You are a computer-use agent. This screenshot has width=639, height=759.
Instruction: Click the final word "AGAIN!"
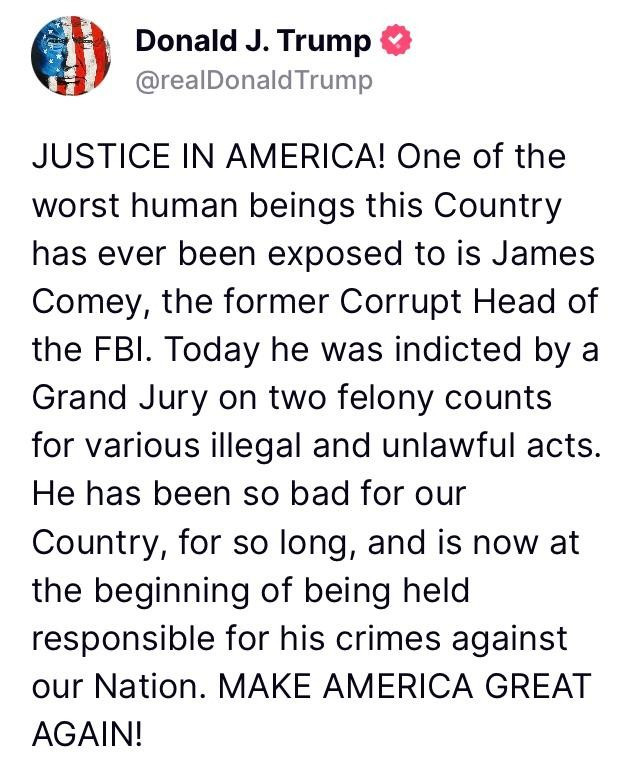click(89, 732)
